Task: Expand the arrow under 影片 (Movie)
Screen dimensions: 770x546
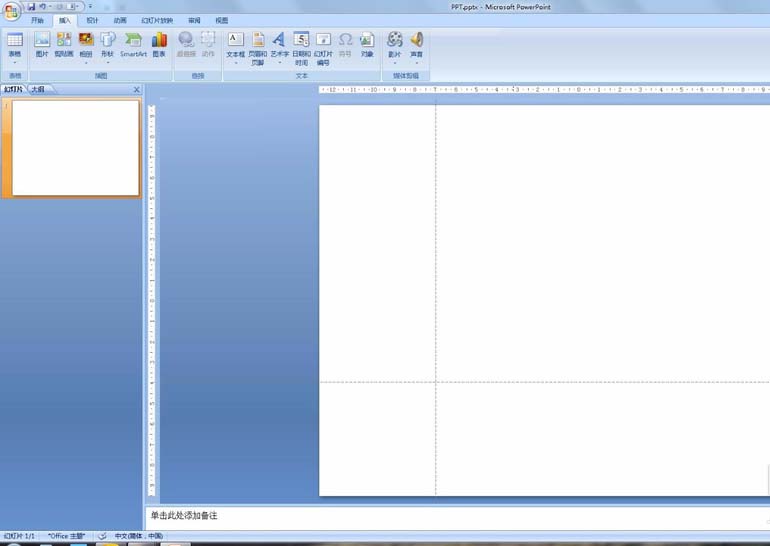Action: [395, 63]
